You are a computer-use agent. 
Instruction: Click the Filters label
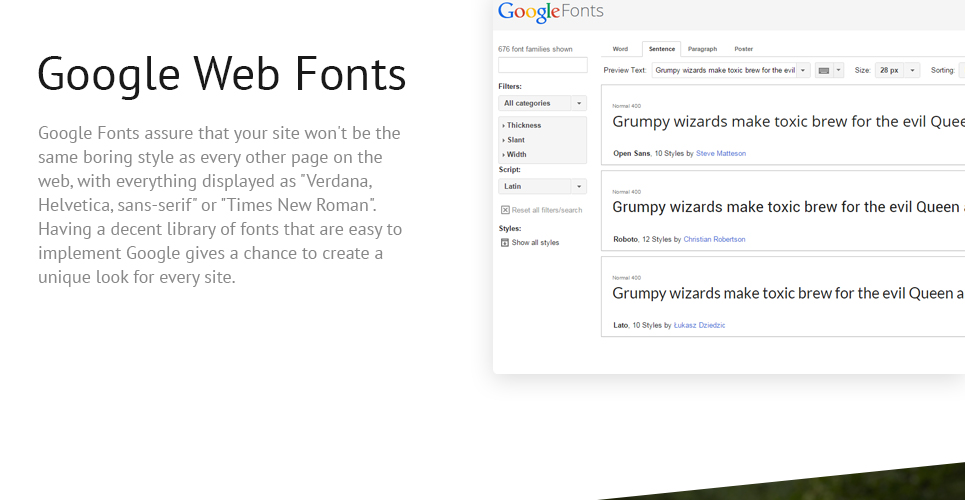tap(510, 87)
